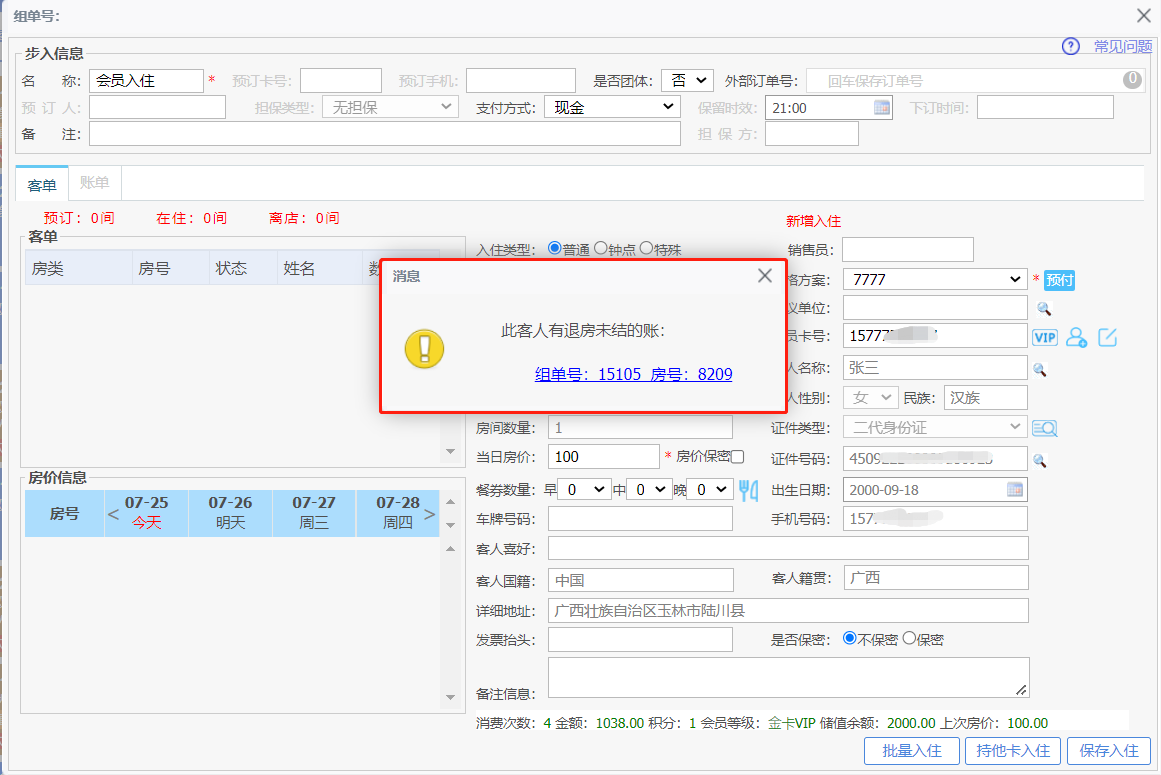Image resolution: width=1161 pixels, height=775 pixels.
Task: Open the 早 breakfast voucher count dropdown
Action: (585, 489)
